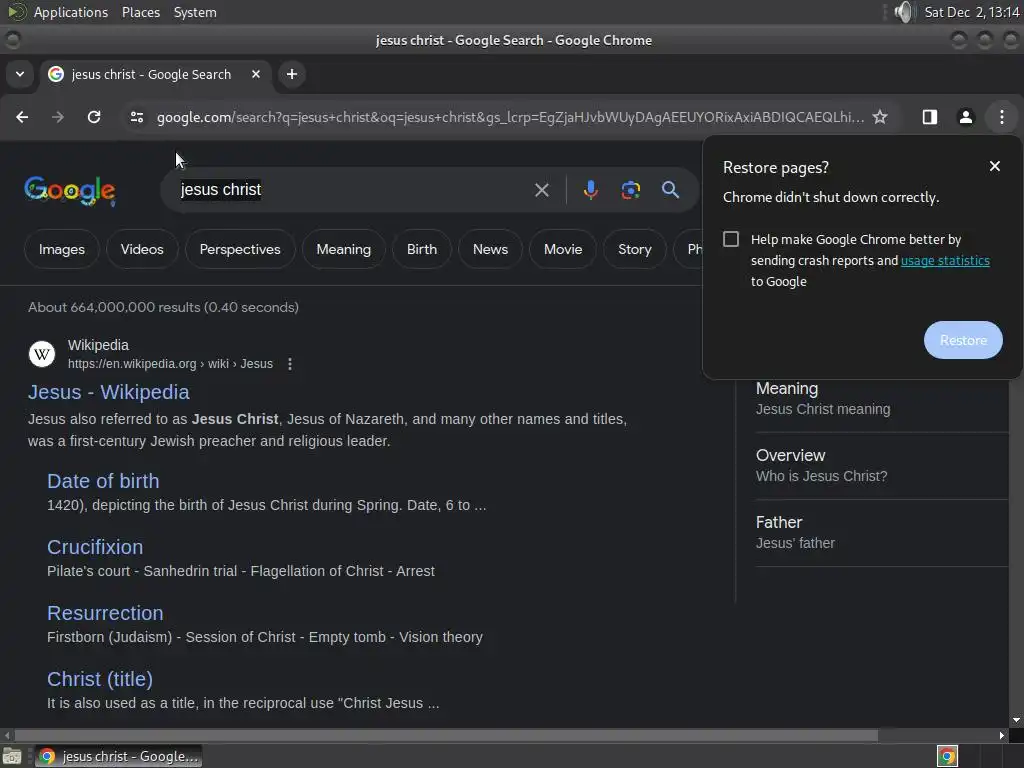The height and width of the screenshot is (768, 1024).
Task: Open the Christ (title) sublink
Action: coord(100,679)
